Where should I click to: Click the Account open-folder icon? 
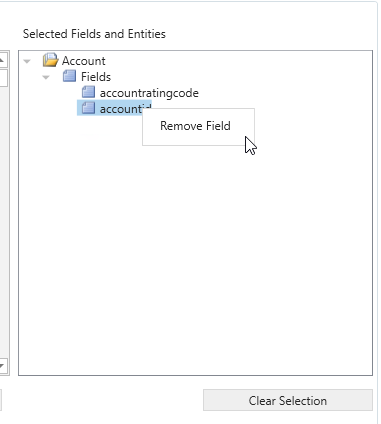(50, 60)
